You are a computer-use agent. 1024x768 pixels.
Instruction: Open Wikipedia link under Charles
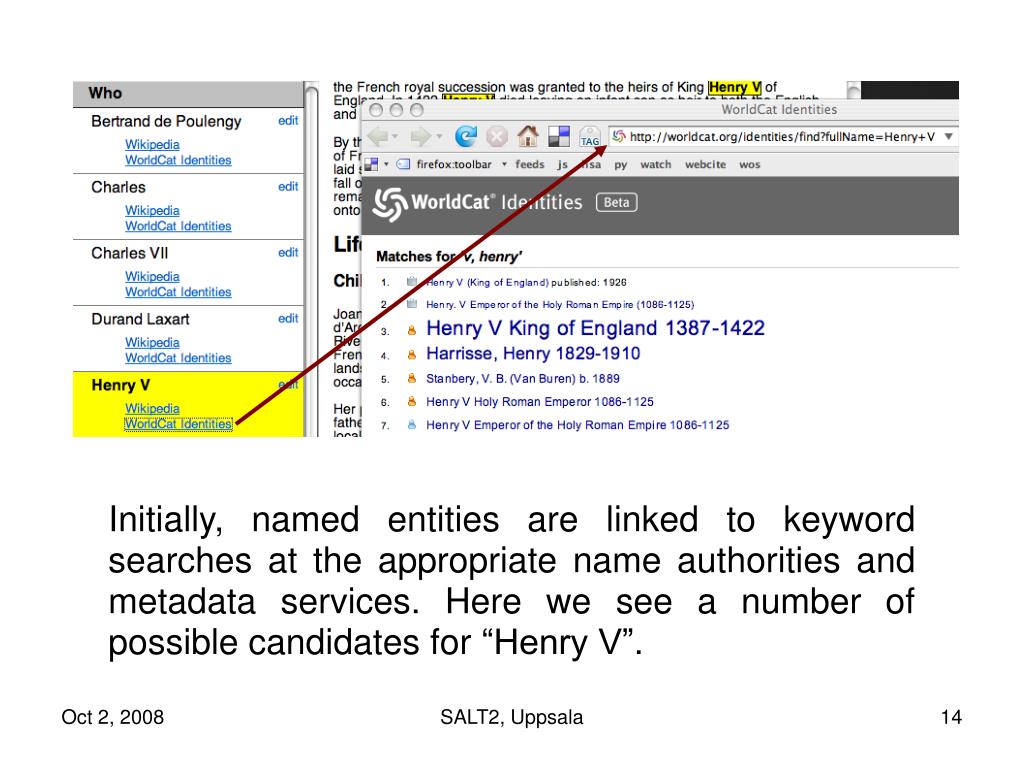[152, 210]
